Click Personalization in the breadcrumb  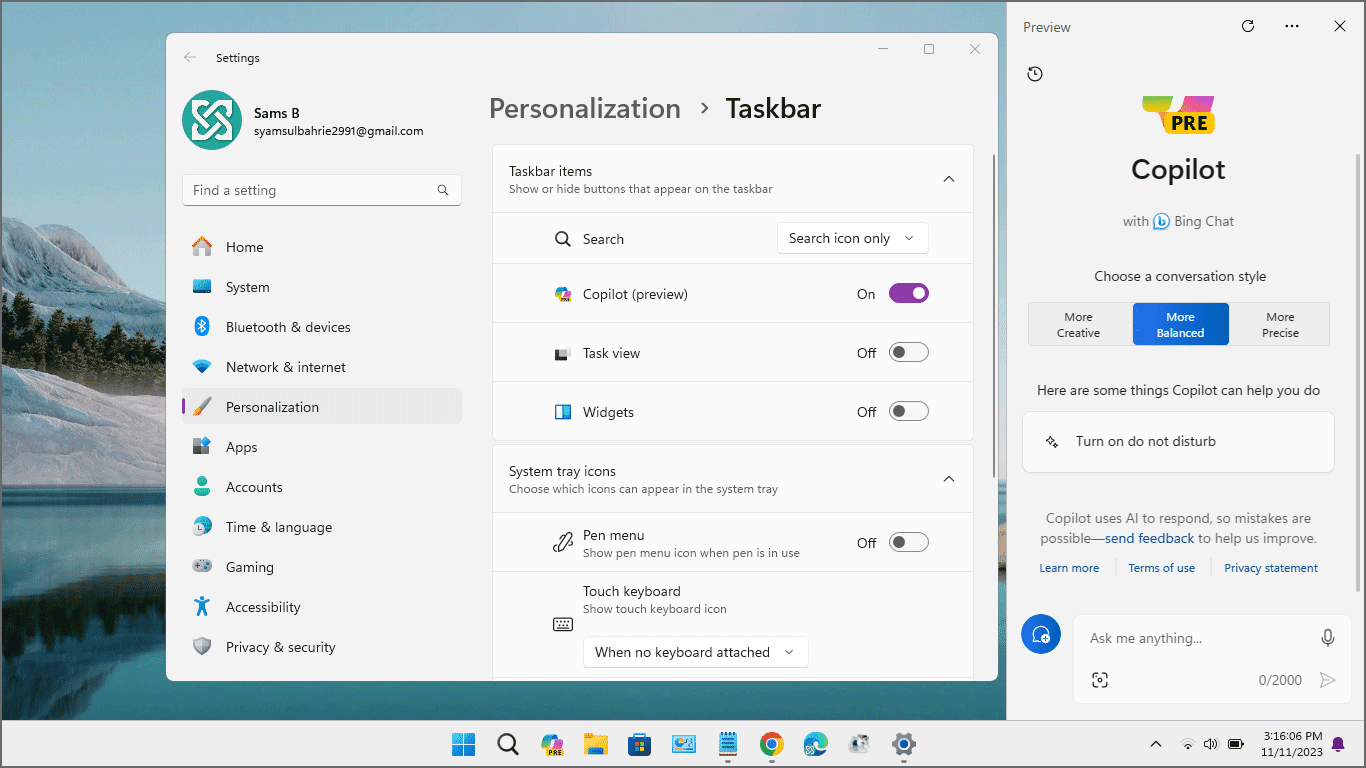pyautogui.click(x=585, y=108)
